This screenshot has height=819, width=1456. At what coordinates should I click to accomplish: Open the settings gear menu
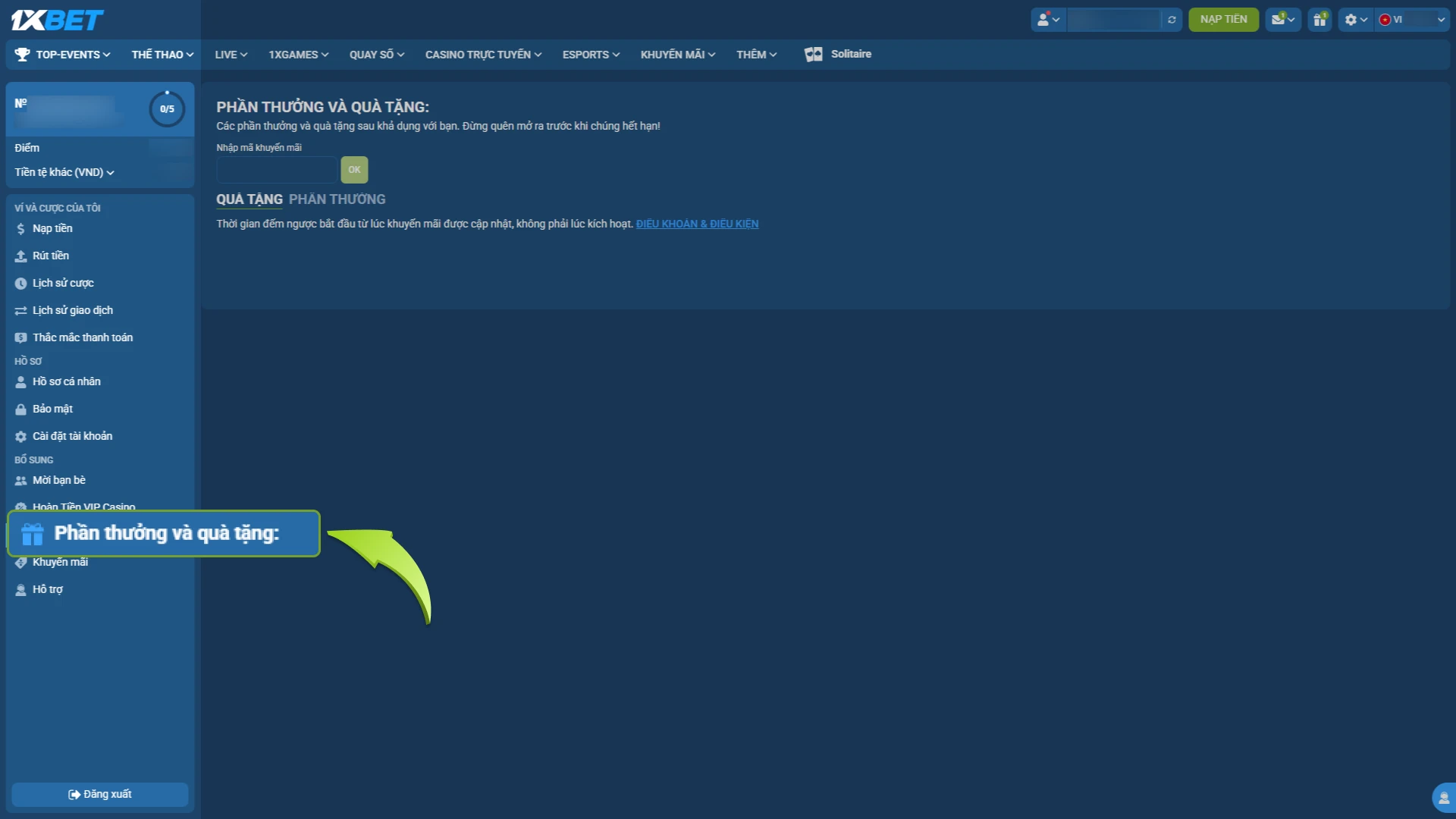click(x=1356, y=20)
